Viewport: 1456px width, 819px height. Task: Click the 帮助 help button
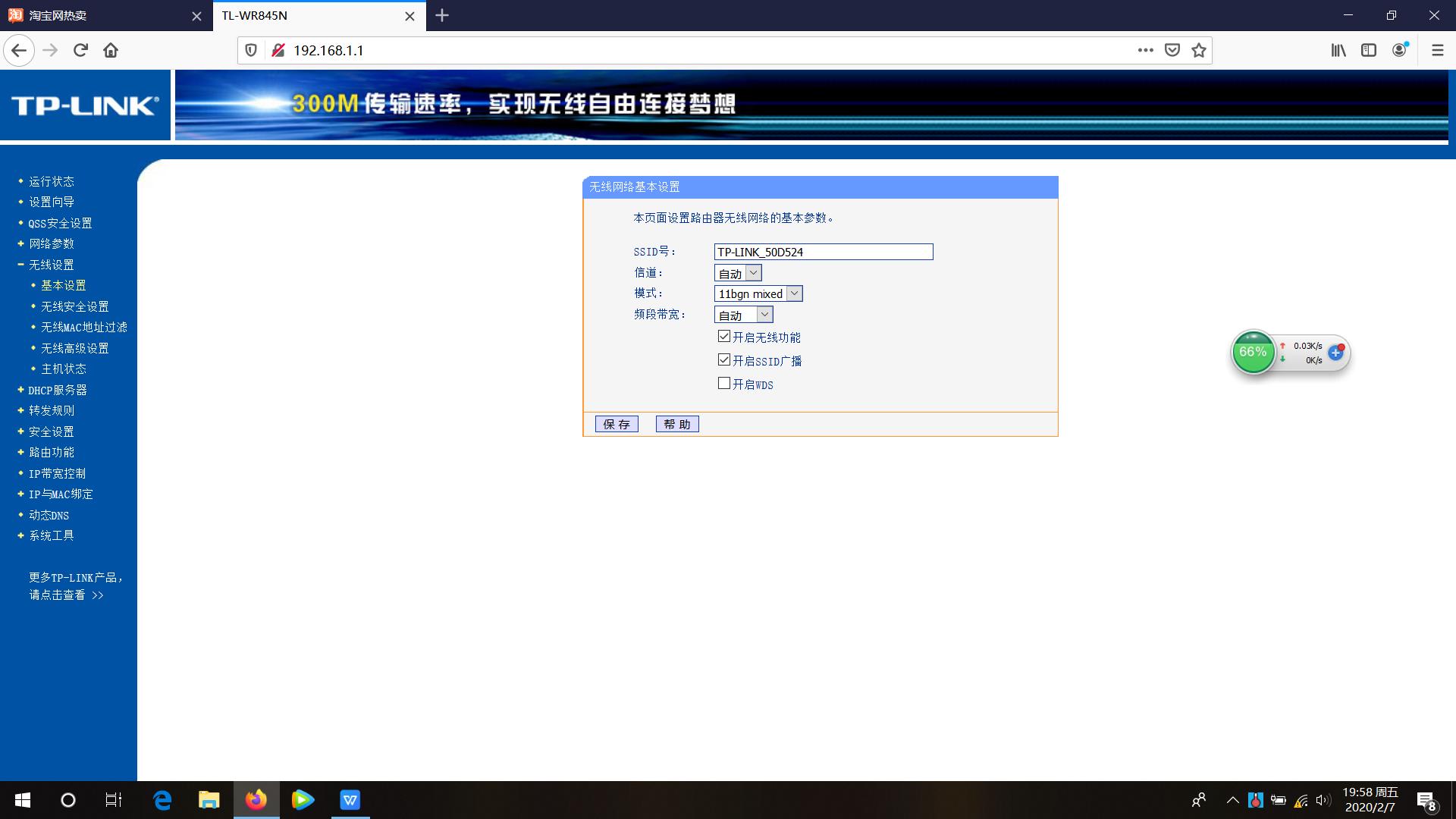click(677, 424)
